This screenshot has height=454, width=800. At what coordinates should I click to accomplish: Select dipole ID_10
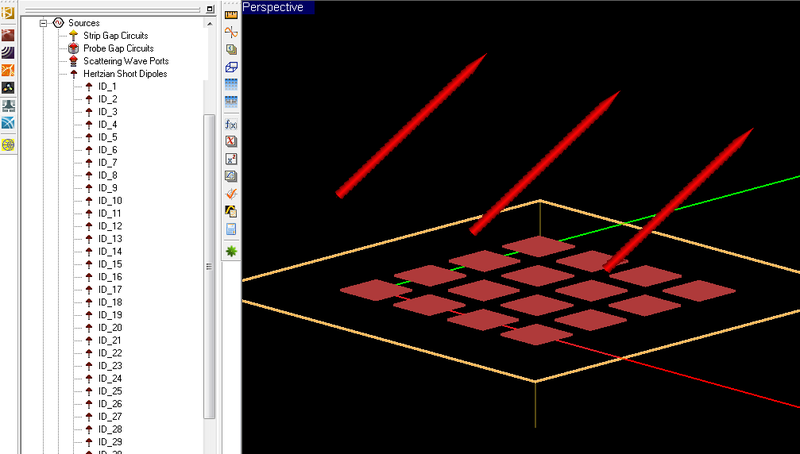click(110, 200)
